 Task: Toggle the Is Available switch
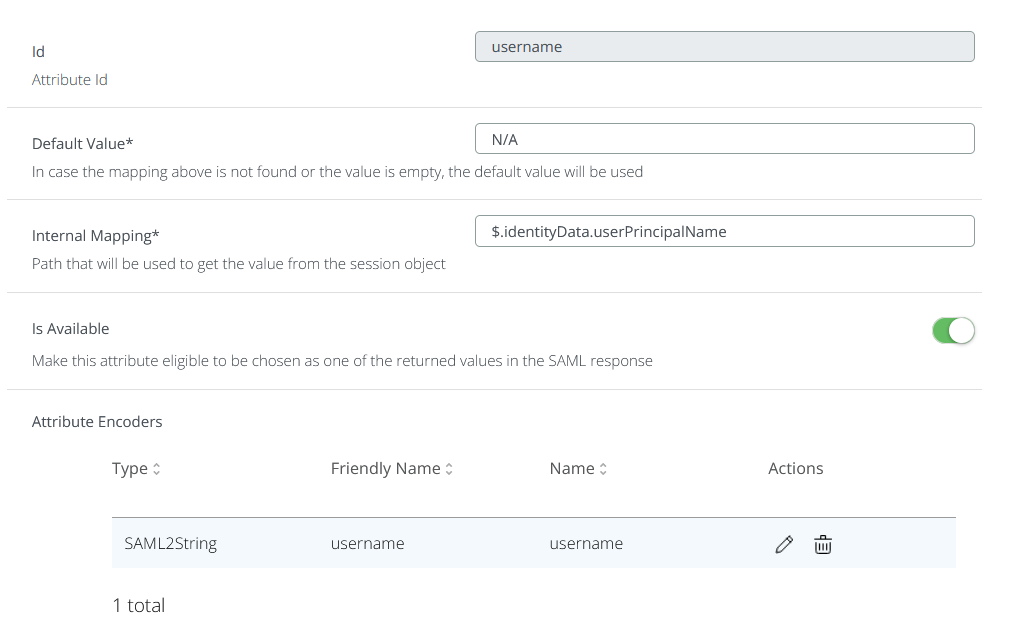coord(952,331)
